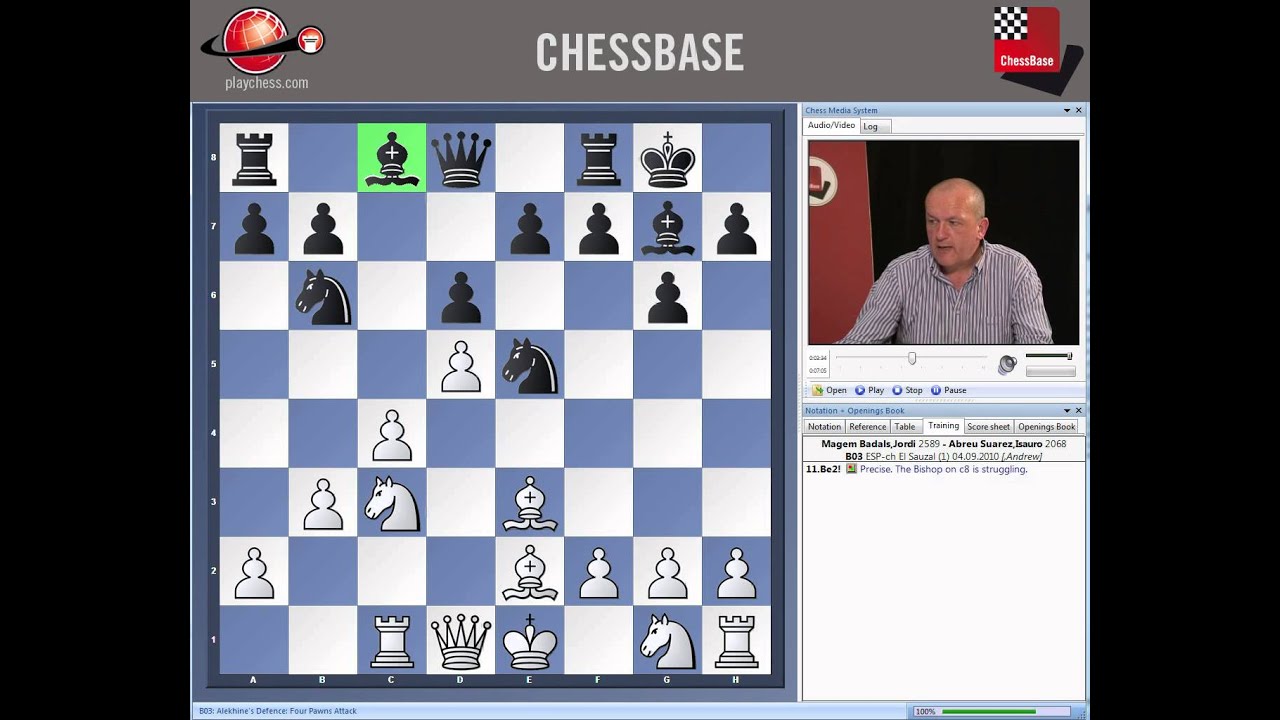Viewport: 1280px width, 720px height.
Task: Click the white knight on c3
Action: click(x=392, y=502)
